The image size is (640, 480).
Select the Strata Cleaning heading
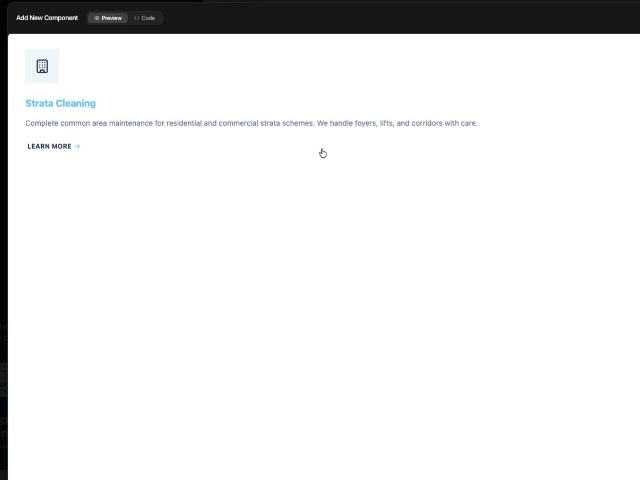[60, 103]
